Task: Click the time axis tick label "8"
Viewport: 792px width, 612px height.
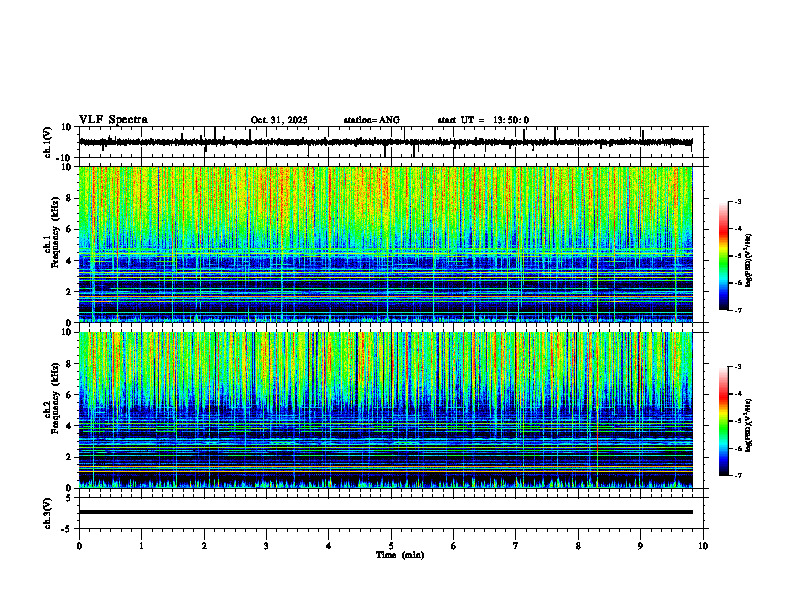Action: coord(578,546)
